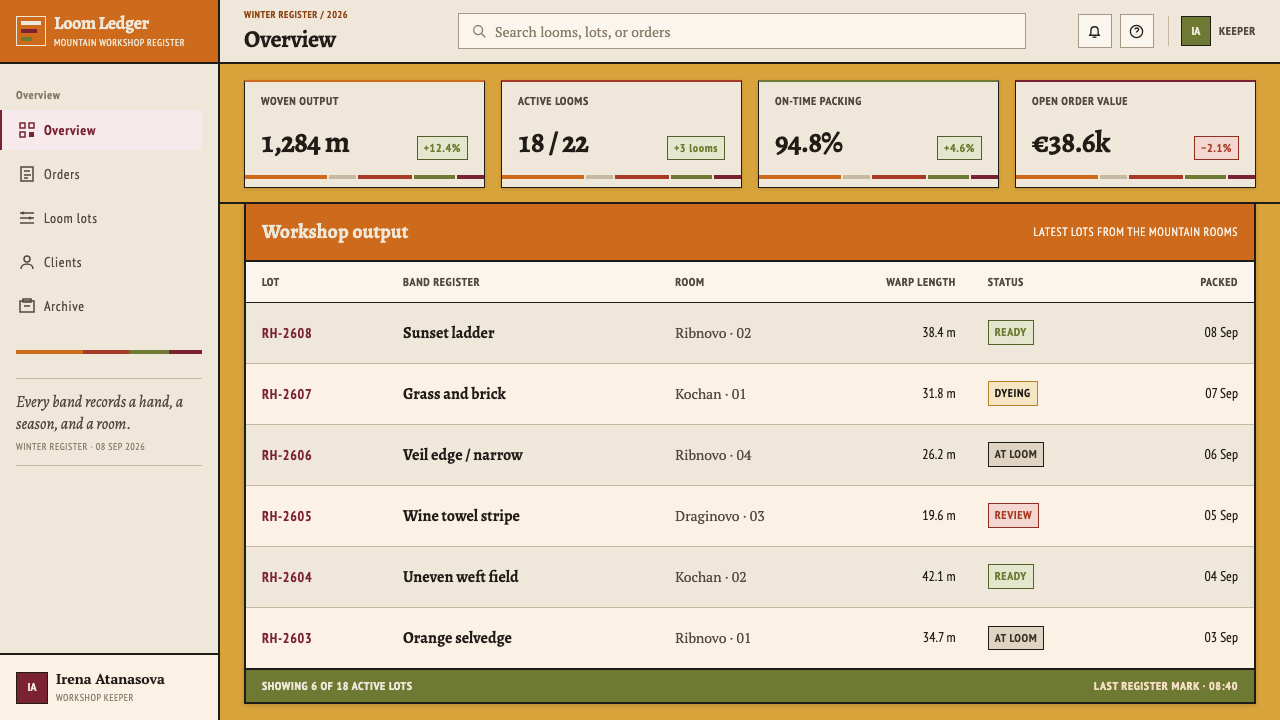Click the −2.1% open order value badge
This screenshot has height=720, width=1280.
[1216, 148]
